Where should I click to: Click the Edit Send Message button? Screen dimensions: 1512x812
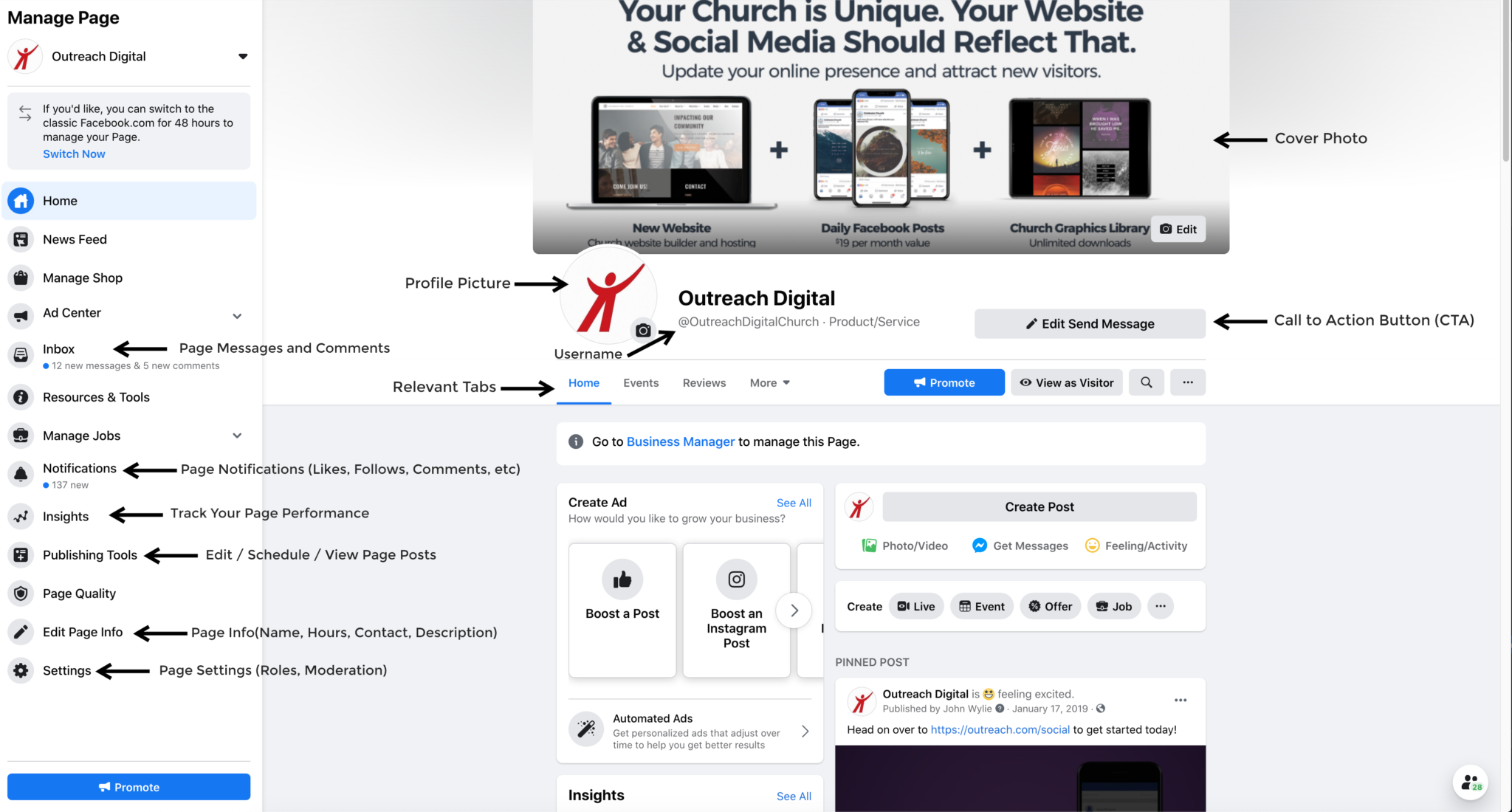pyautogui.click(x=1090, y=323)
